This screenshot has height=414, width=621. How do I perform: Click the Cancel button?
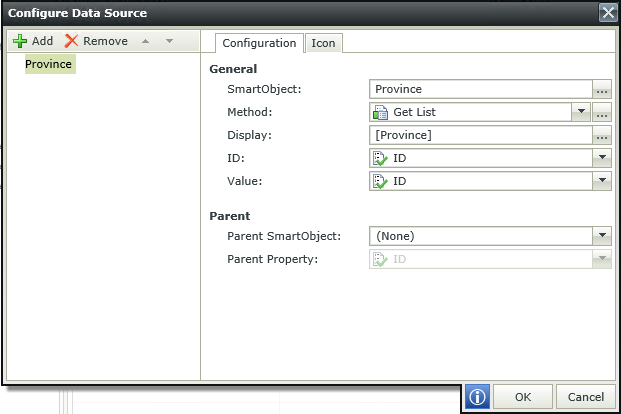pos(586,397)
